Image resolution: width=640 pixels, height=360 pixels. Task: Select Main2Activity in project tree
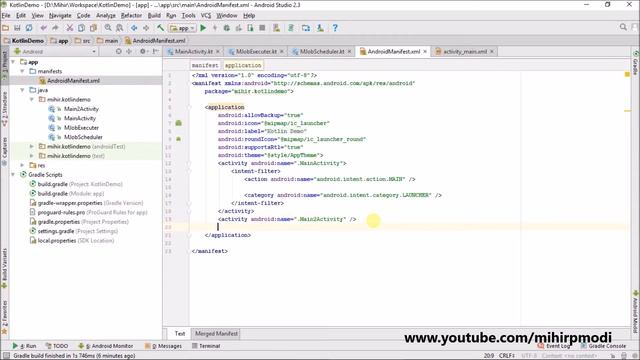pyautogui.click(x=81, y=109)
